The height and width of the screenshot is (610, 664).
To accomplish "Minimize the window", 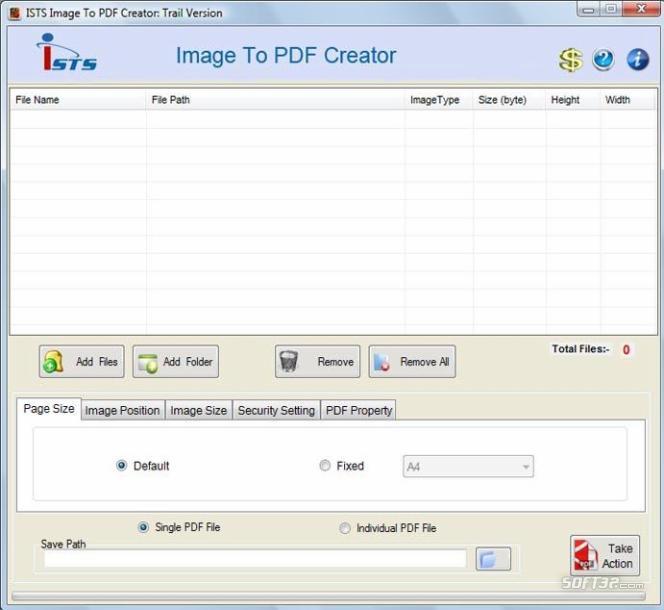I will tap(588, 9).
